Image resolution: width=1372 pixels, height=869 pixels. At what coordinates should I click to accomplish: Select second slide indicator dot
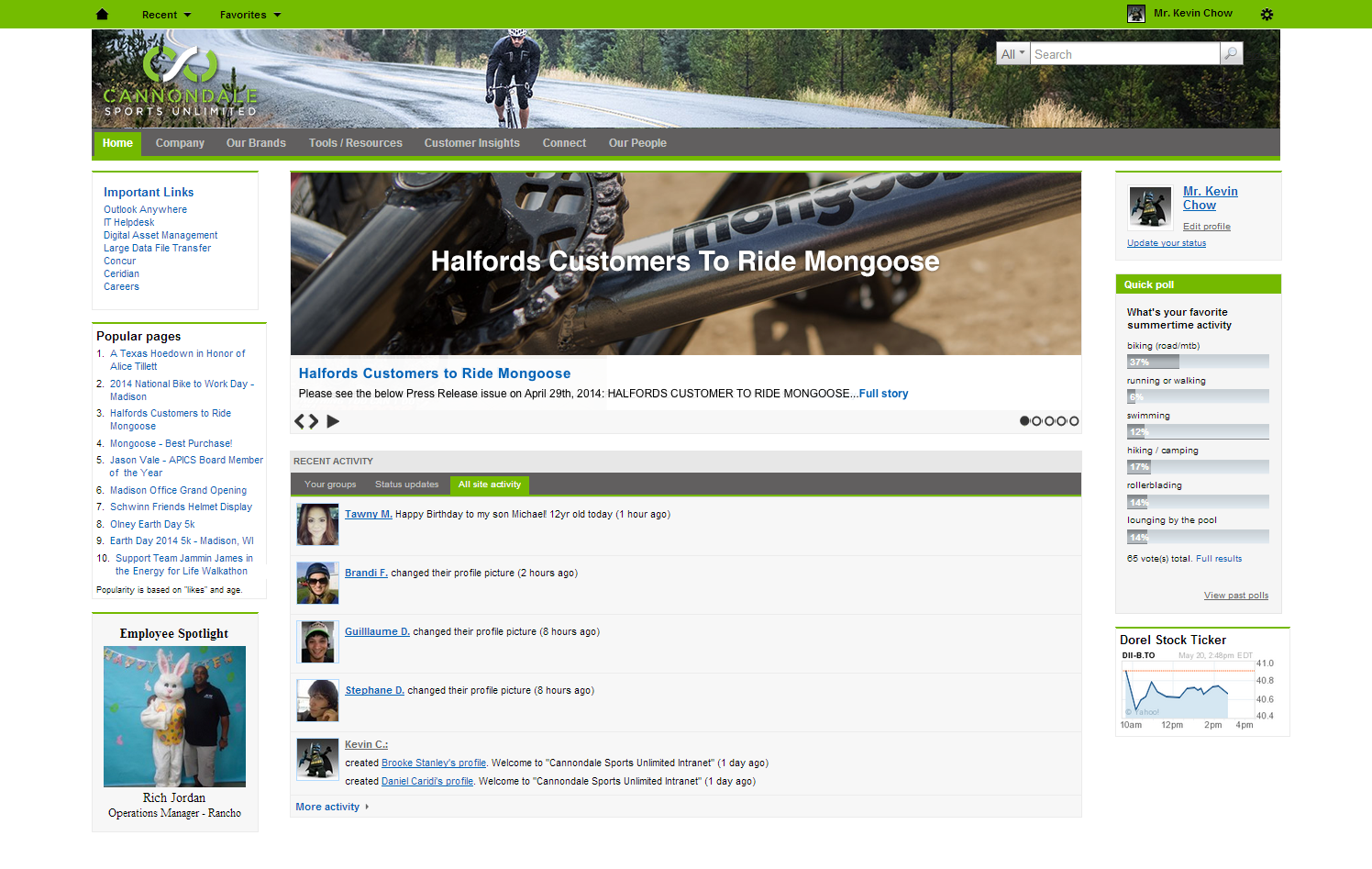pyautogui.click(x=1036, y=421)
